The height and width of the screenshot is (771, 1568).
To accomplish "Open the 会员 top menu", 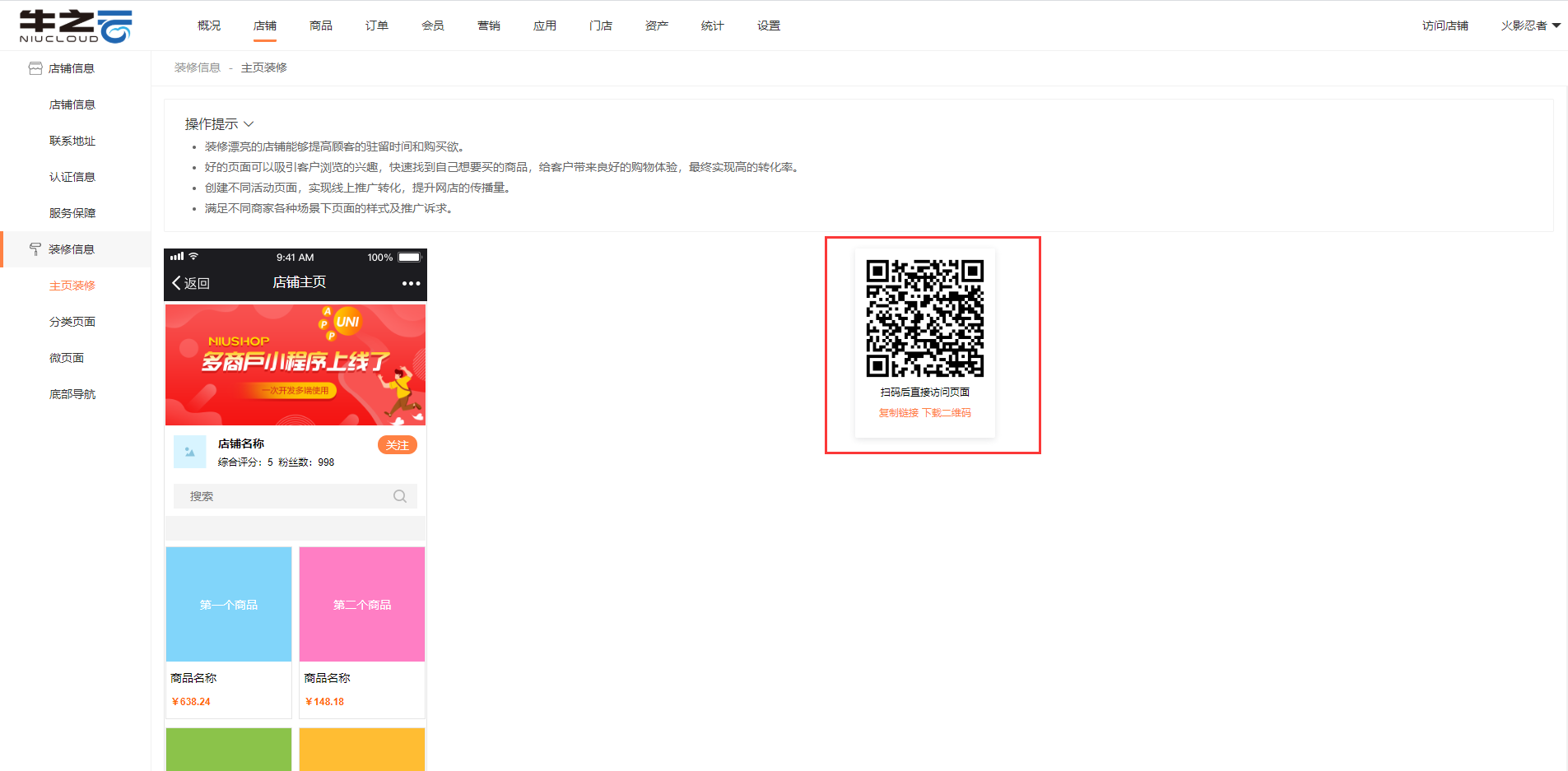I will 433,26.
